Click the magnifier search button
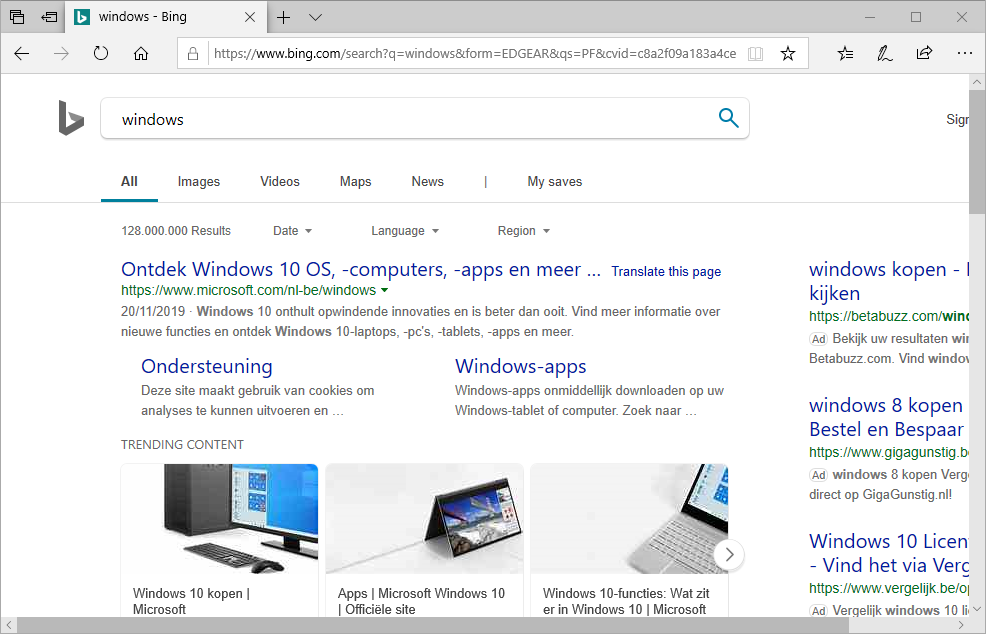986x634 pixels. [x=728, y=118]
